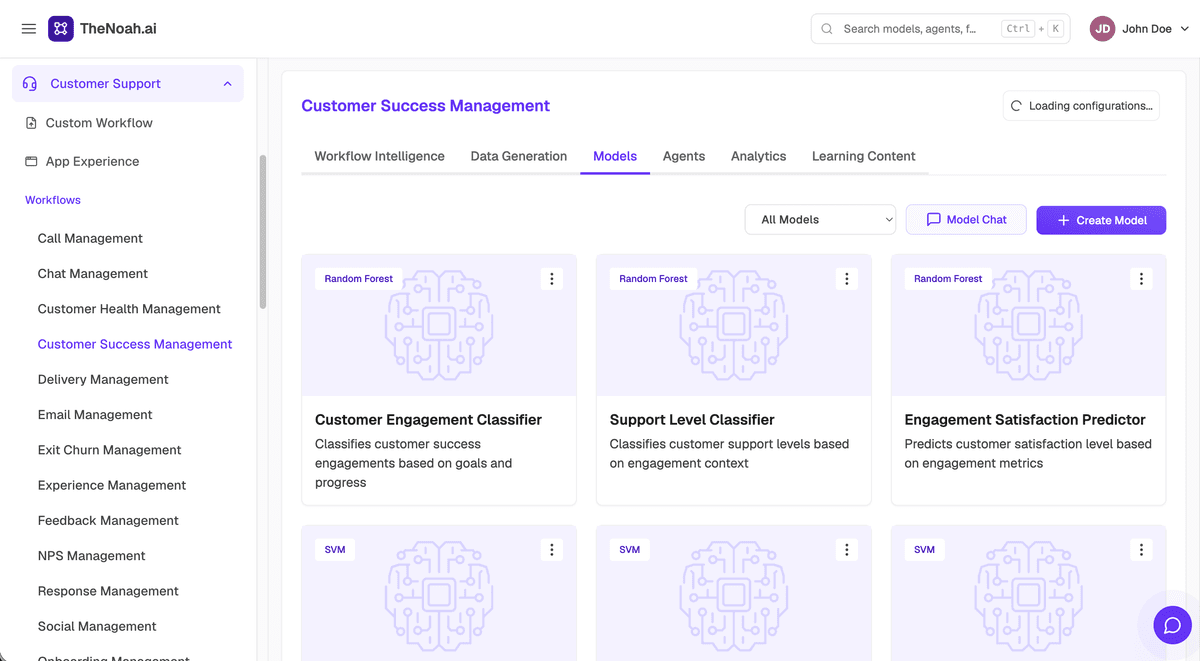Open Email Management workflow

click(x=95, y=415)
